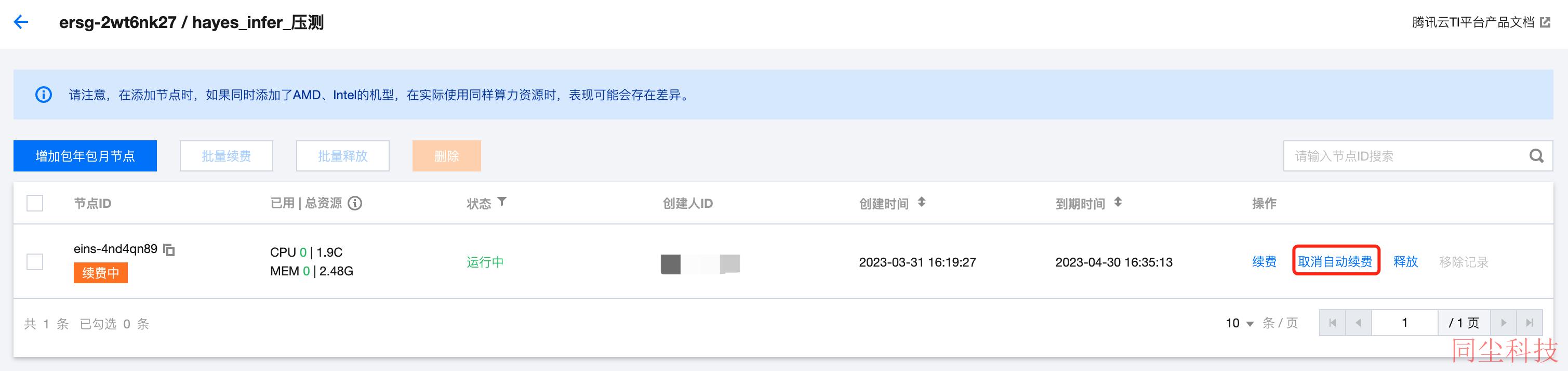Screen dimensions: 1568x371
Task: Toggle the select-all checkbox in header
Action: tap(35, 203)
